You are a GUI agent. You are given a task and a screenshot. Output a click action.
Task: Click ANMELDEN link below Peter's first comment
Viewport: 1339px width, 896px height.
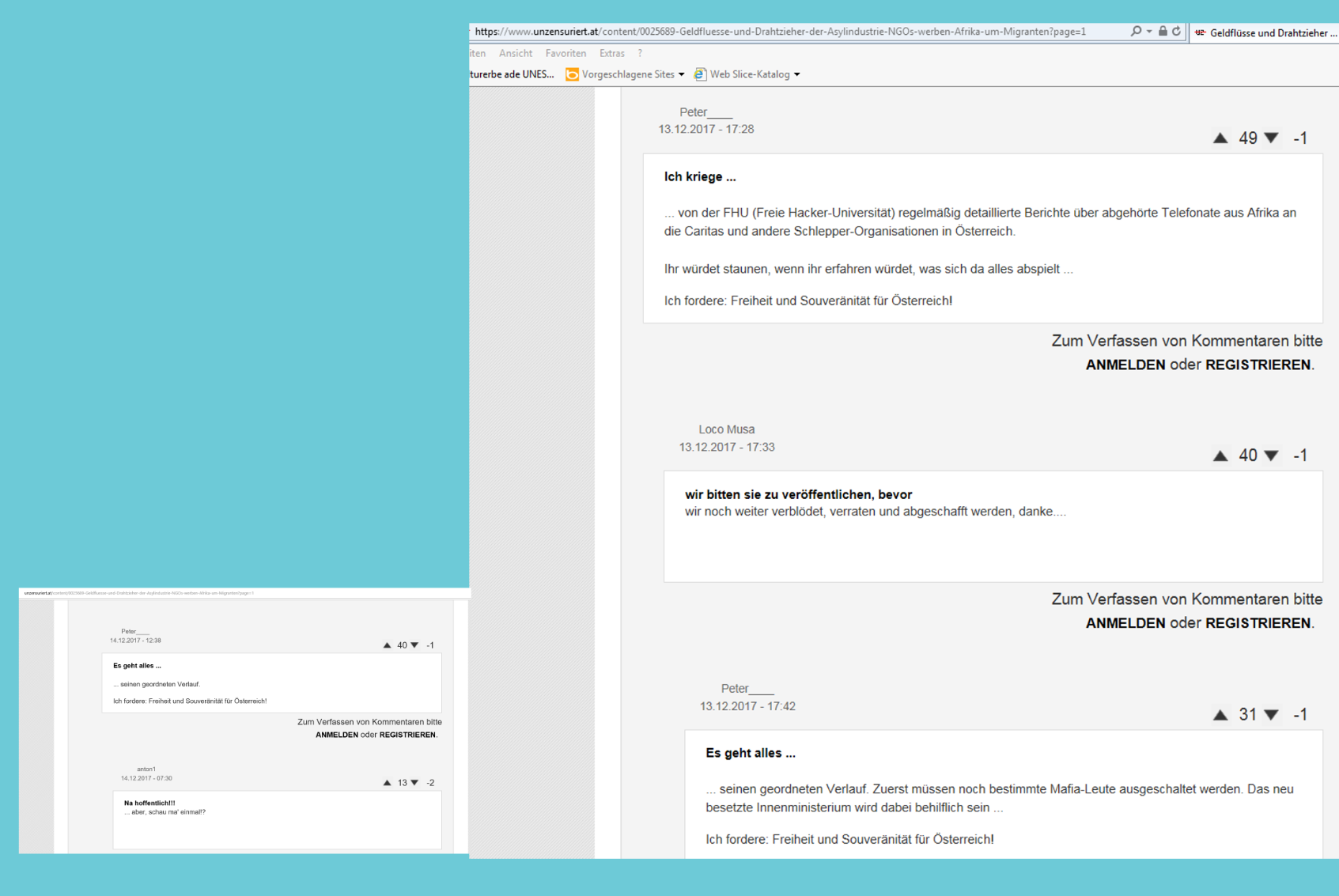[x=1125, y=365]
